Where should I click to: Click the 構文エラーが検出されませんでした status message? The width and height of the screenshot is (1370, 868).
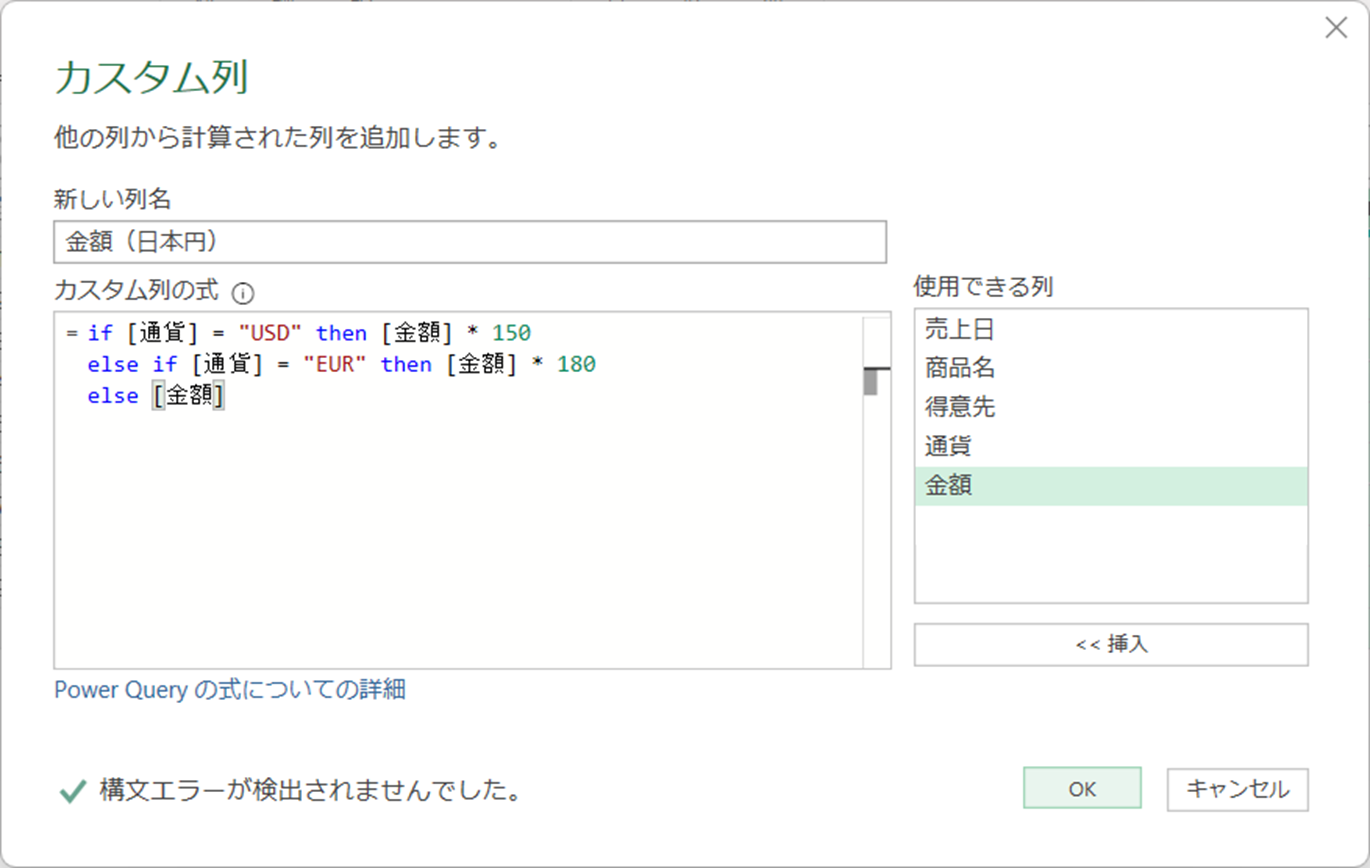(x=312, y=792)
